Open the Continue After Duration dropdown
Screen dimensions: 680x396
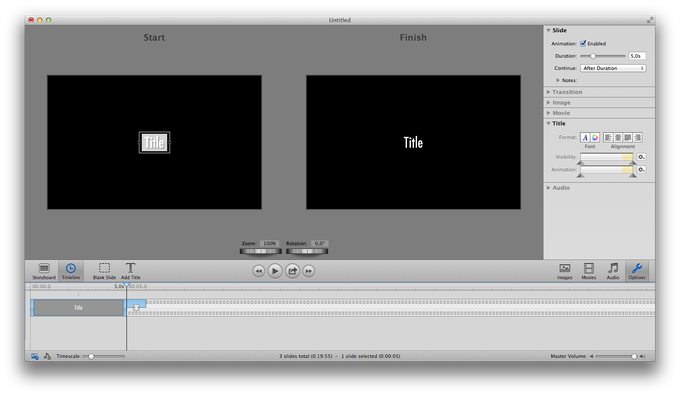pyautogui.click(x=613, y=68)
